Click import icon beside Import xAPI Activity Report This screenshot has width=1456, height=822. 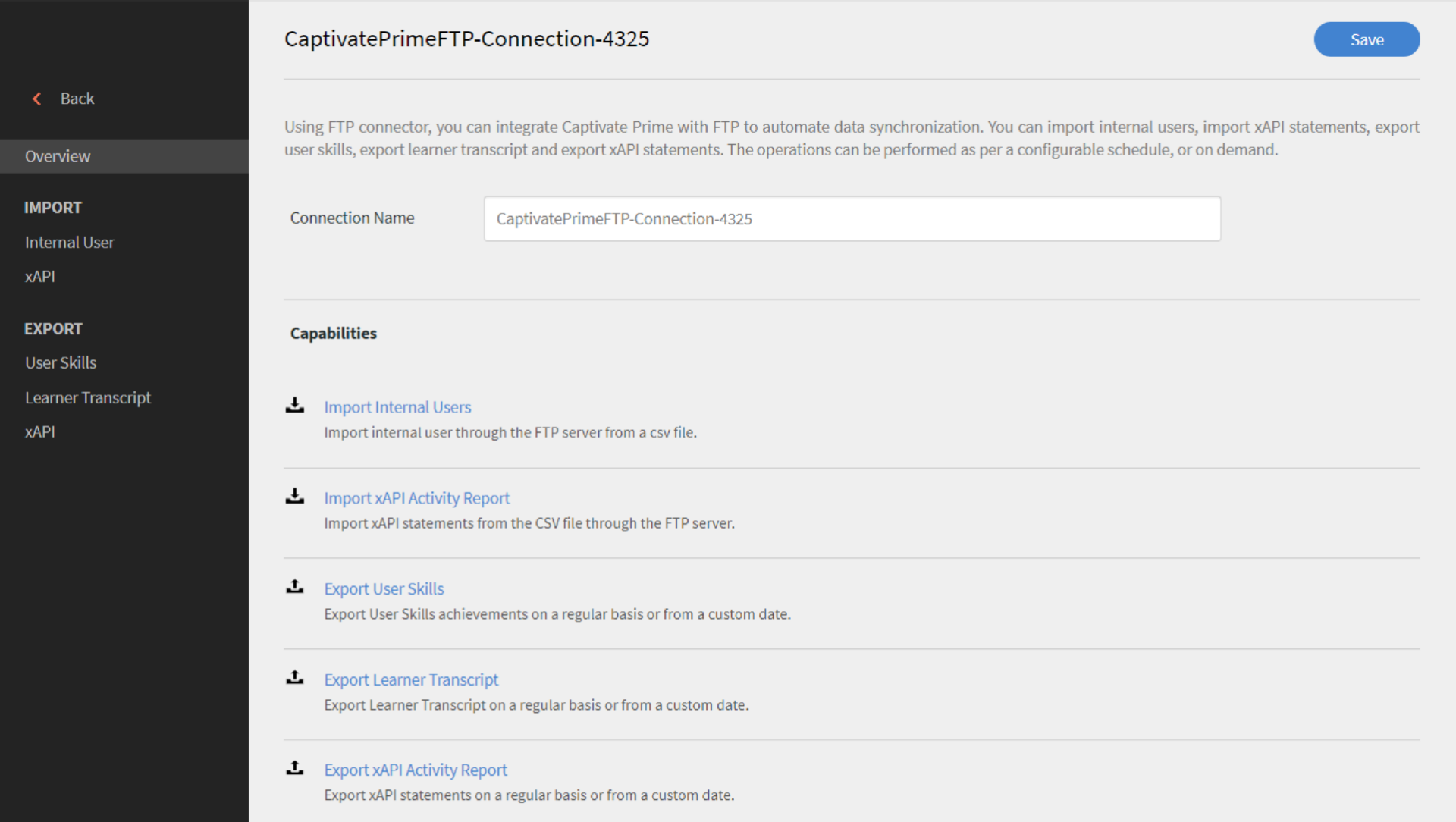click(x=295, y=497)
